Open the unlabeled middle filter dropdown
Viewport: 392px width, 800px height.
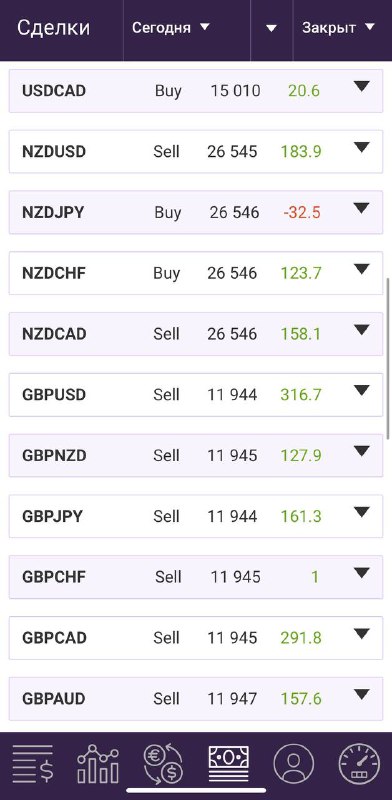[x=272, y=28]
